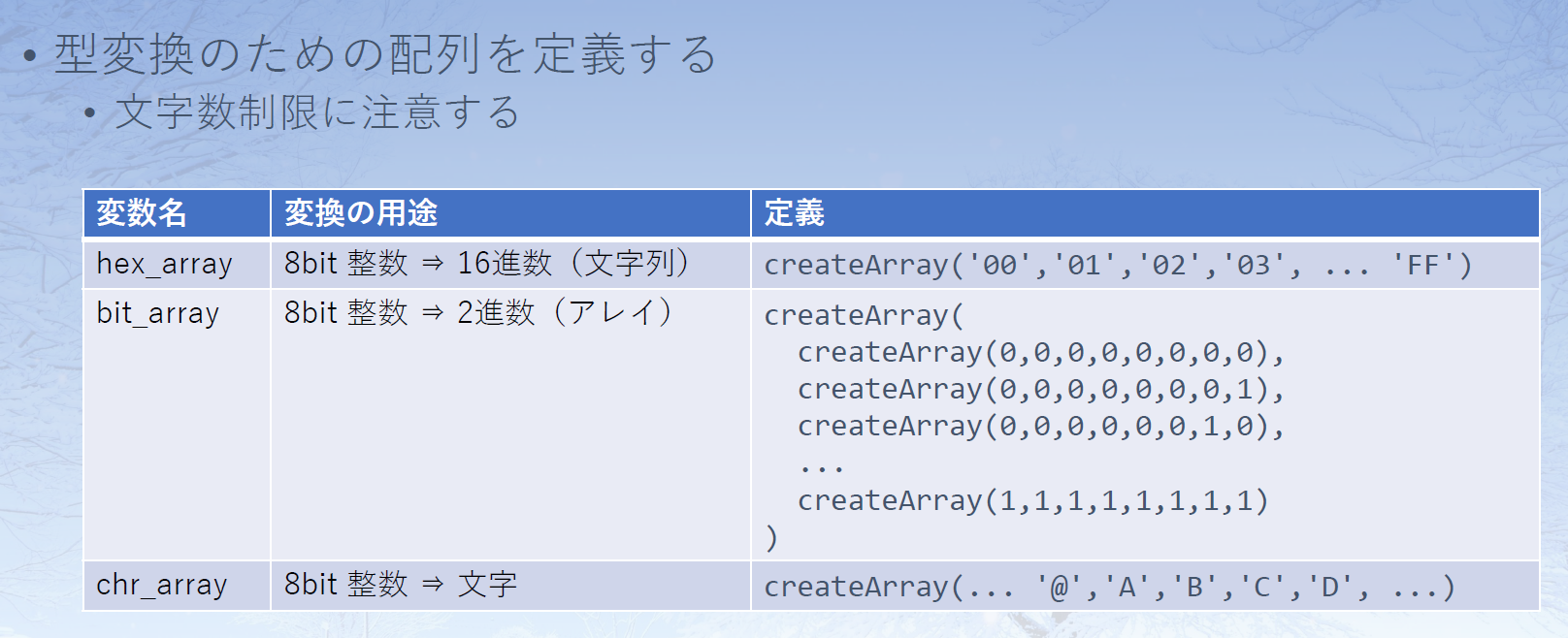
Task: Click the 定義 column header
Action: [x=1145, y=213]
